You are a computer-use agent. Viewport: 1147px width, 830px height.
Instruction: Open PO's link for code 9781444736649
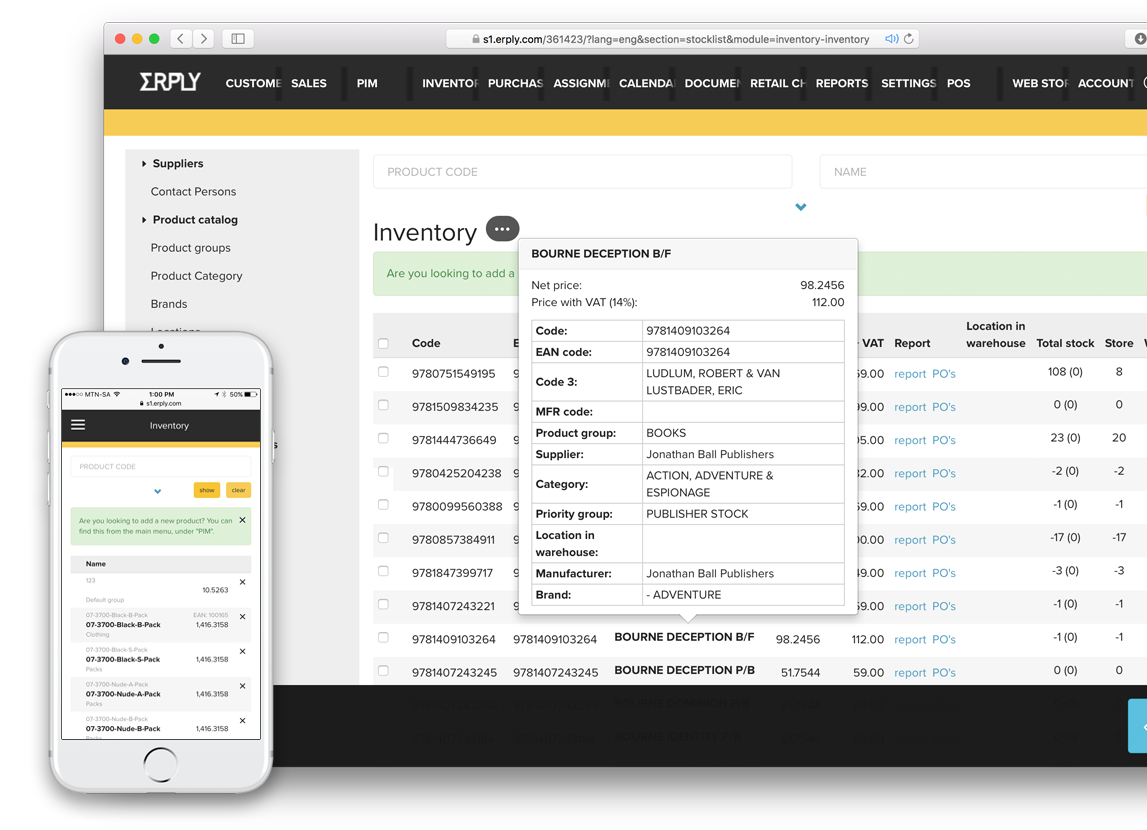[x=944, y=440]
